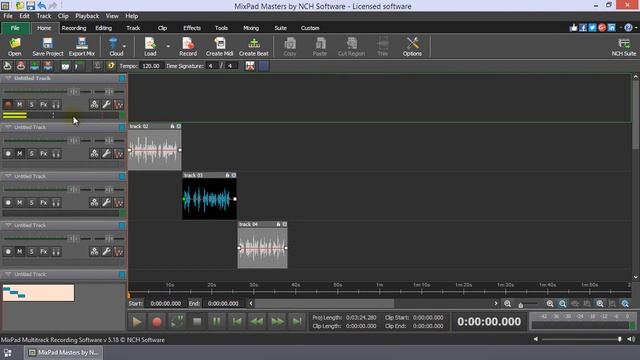Click the lock icon on clip track 03
Screen dimensions: 640x360
coord(227,175)
